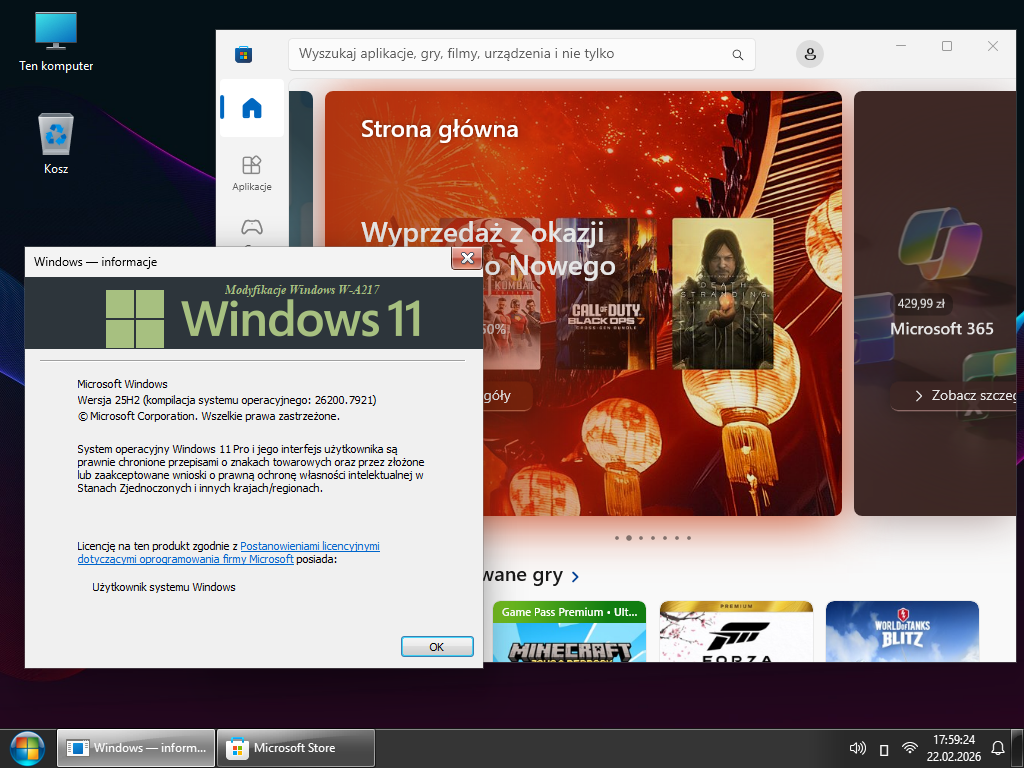
Task: Open the World of Tanks Blitz tile
Action: click(902, 631)
